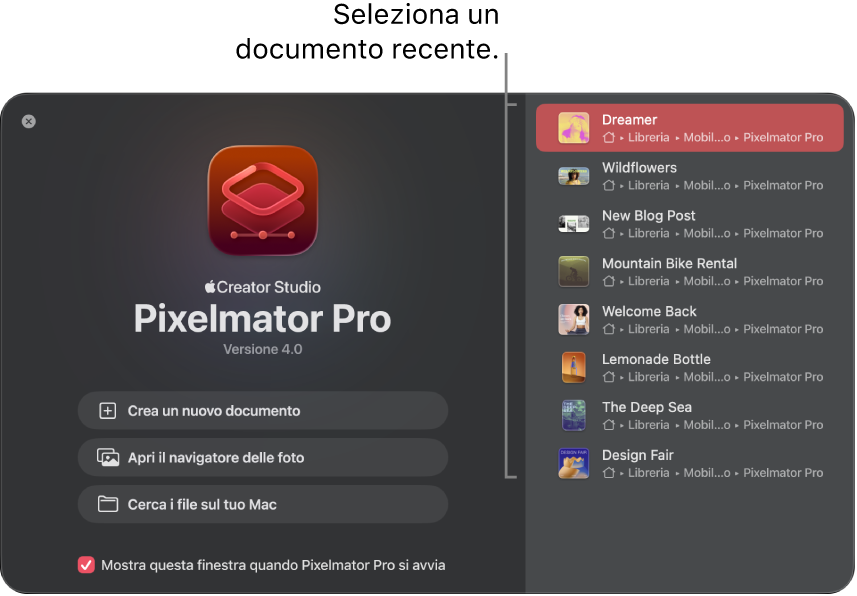The image size is (857, 596).
Task: Click the Libreria path segment under Dreamer
Action: click(649, 138)
